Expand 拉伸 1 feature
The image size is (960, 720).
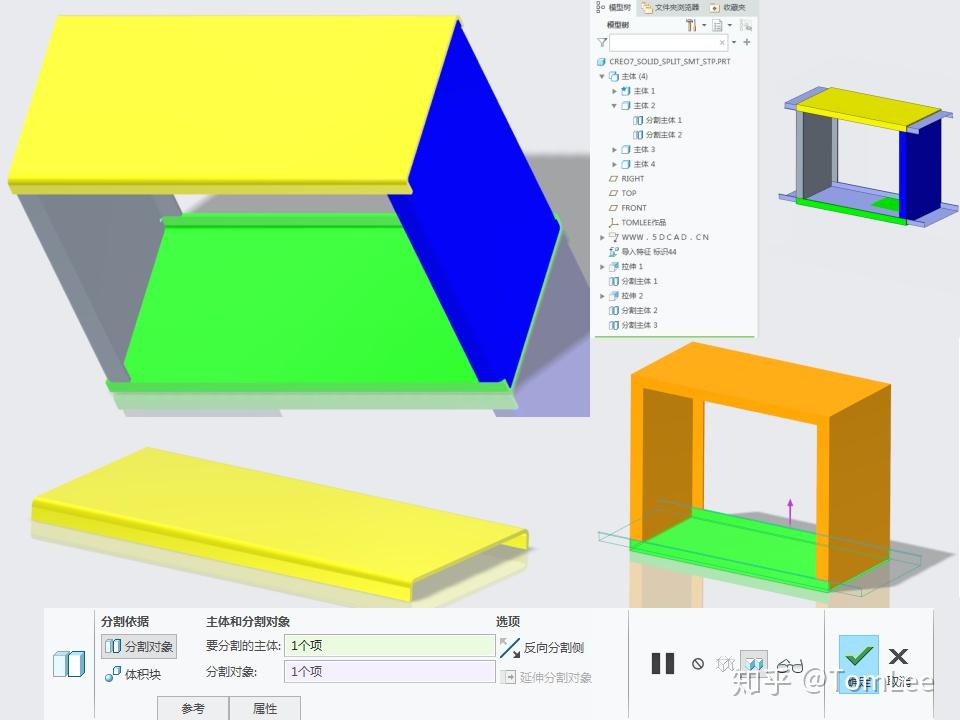[602, 267]
